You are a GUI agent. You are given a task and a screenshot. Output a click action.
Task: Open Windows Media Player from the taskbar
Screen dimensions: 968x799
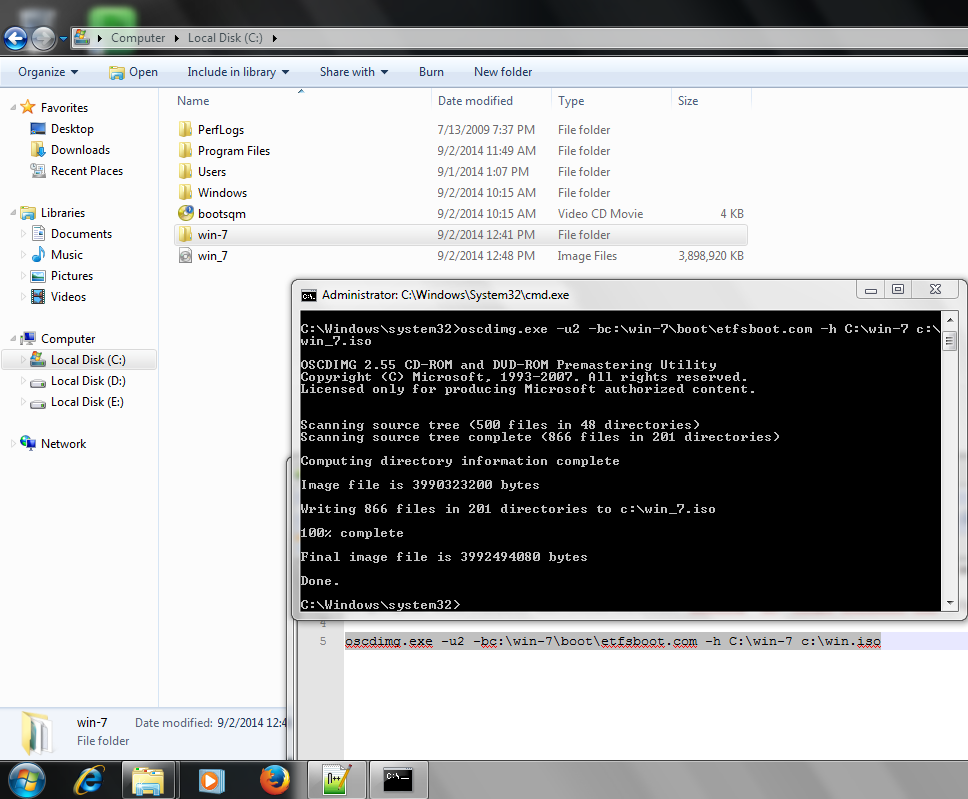point(210,779)
